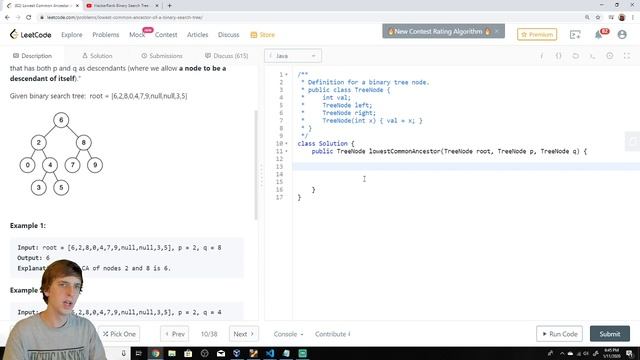Open Chrome profile avatar in toolbar
The image size is (640, 360).
click(x=622, y=17)
